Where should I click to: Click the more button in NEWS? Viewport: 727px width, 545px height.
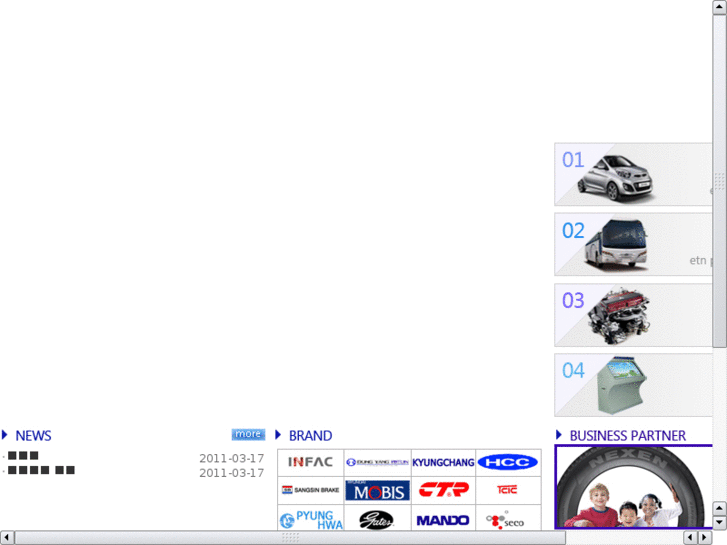coord(248,434)
